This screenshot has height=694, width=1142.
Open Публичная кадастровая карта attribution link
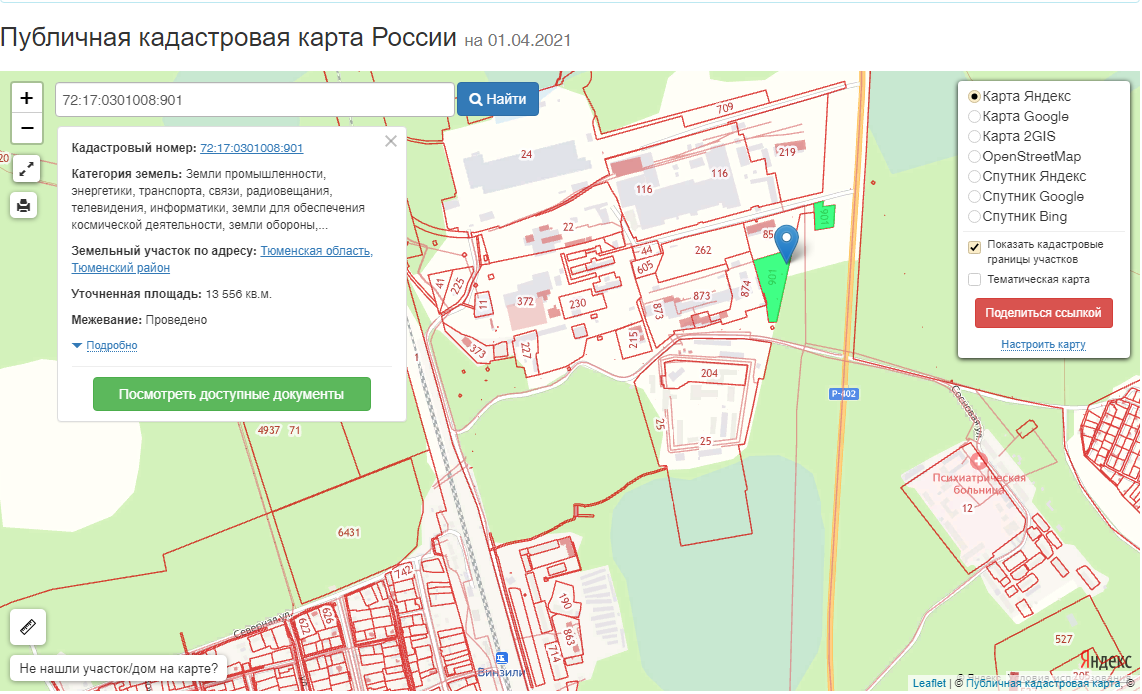pos(1043,683)
